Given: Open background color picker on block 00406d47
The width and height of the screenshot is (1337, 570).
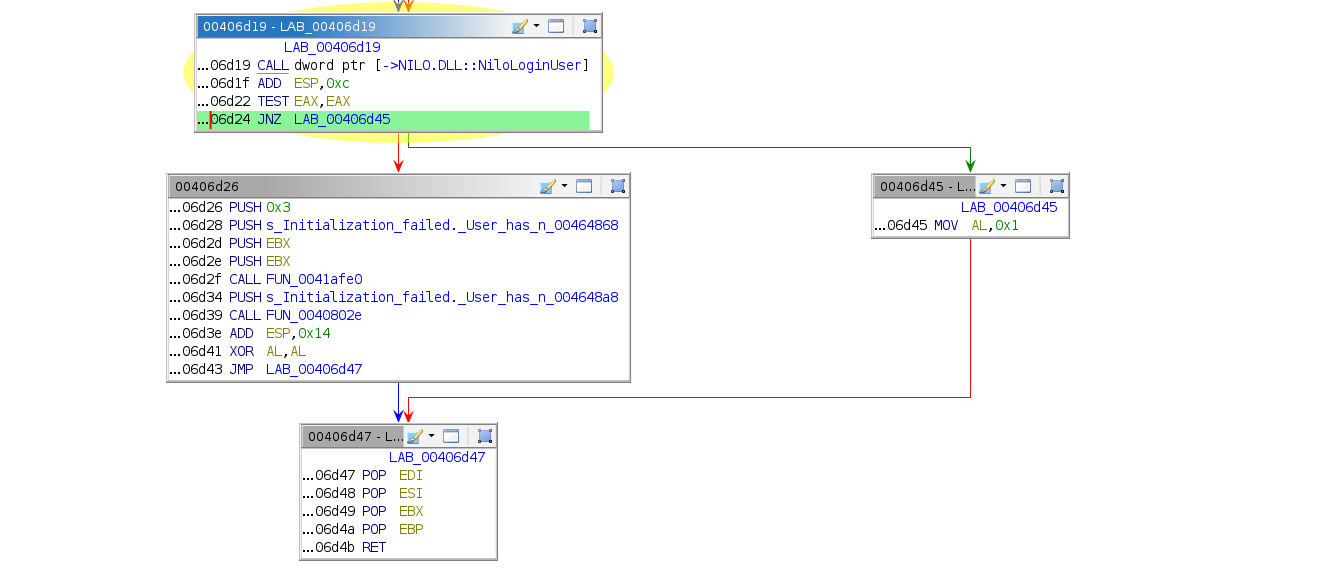Looking at the screenshot, I should tap(414, 436).
